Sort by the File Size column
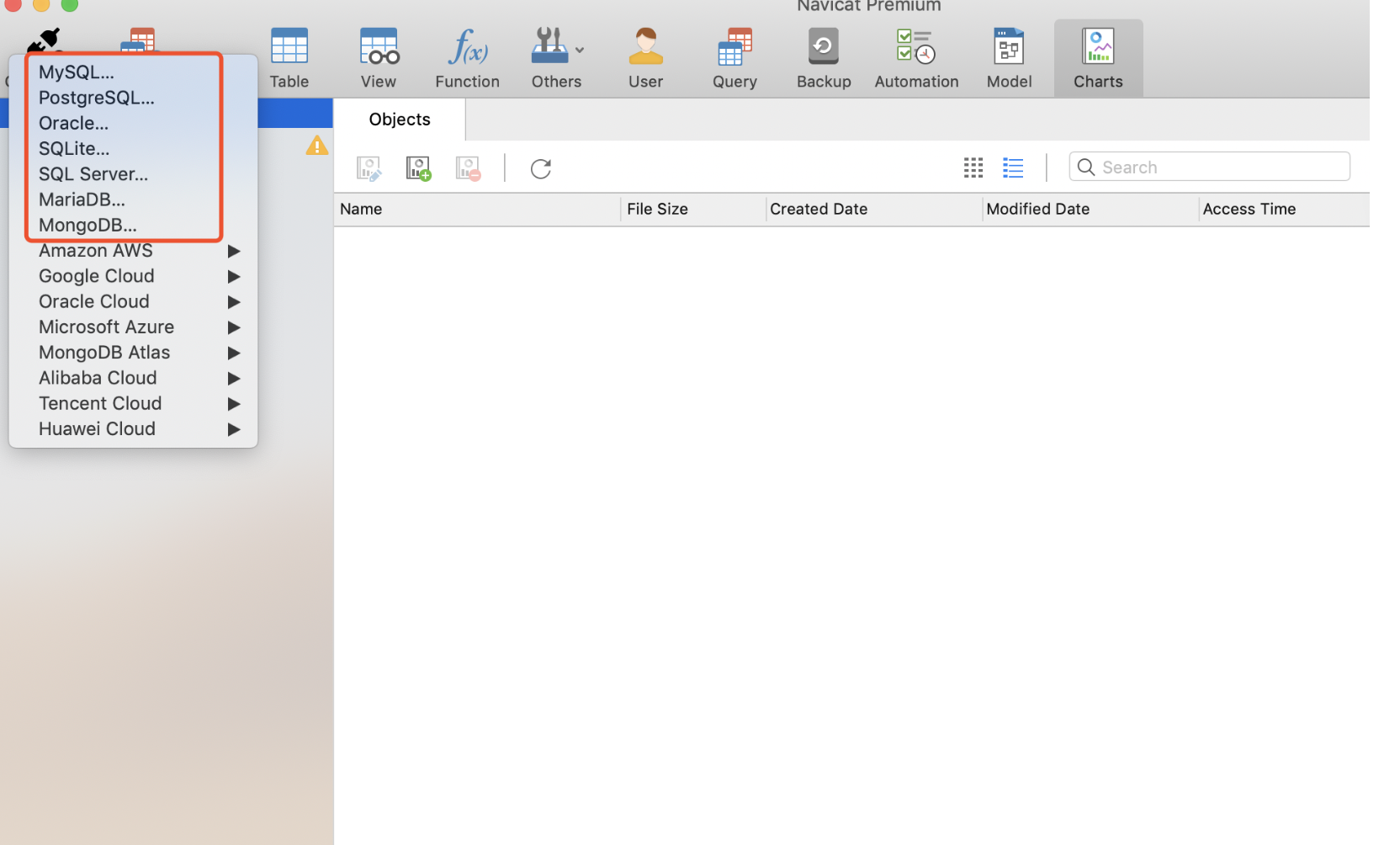 (x=693, y=210)
